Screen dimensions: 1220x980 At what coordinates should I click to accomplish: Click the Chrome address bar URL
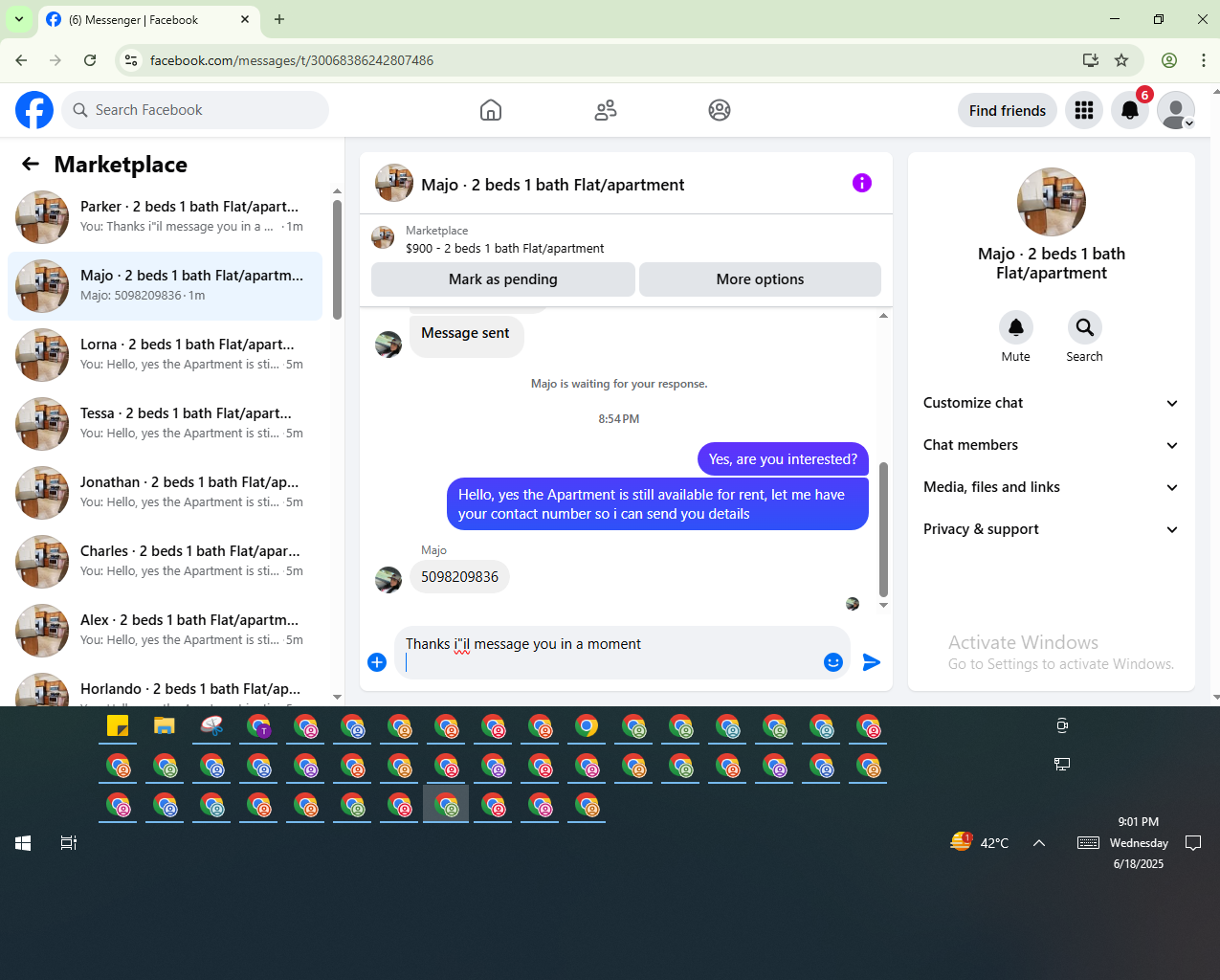pos(292,60)
